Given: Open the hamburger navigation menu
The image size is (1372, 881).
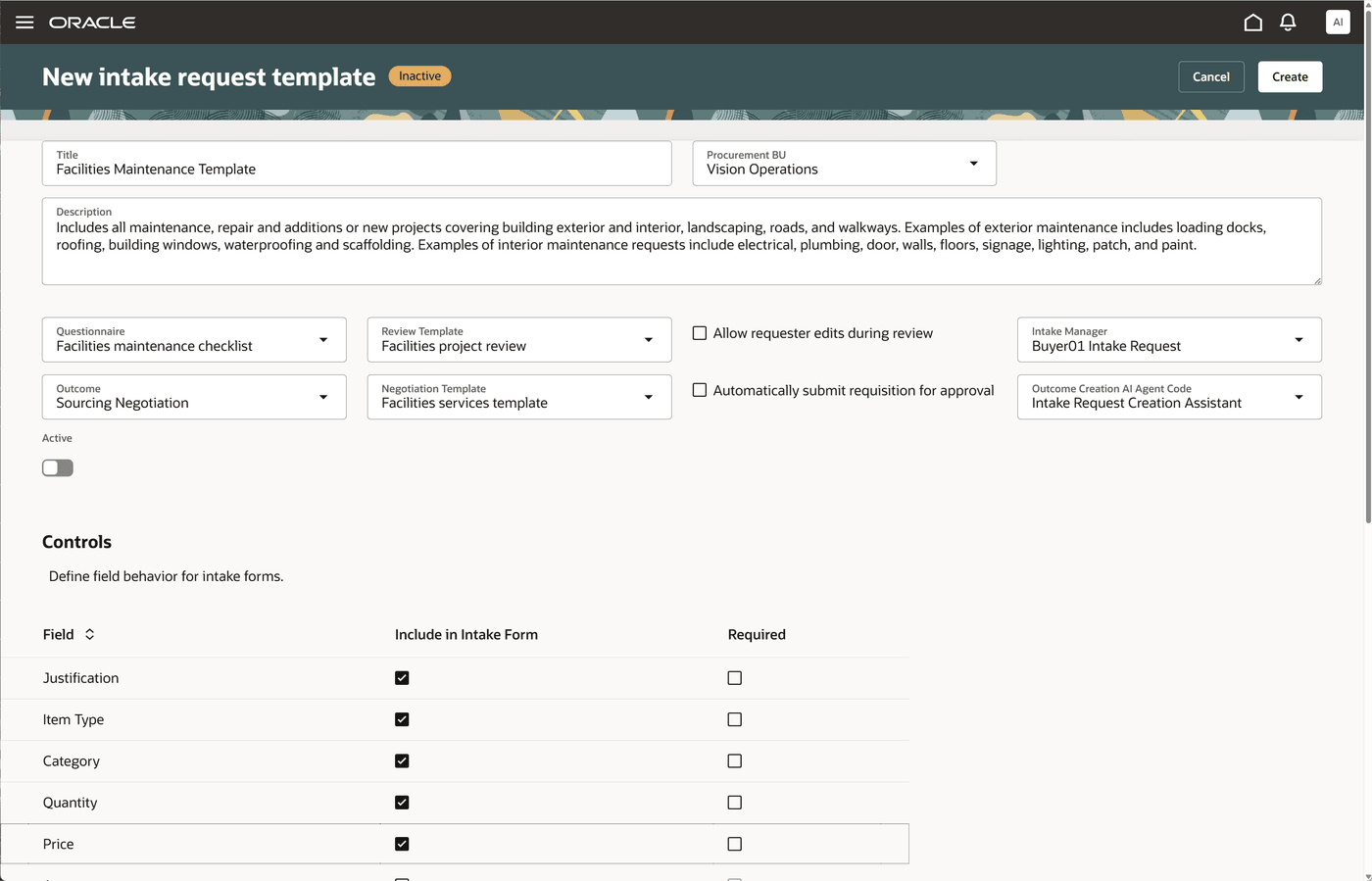Looking at the screenshot, I should tap(24, 22).
